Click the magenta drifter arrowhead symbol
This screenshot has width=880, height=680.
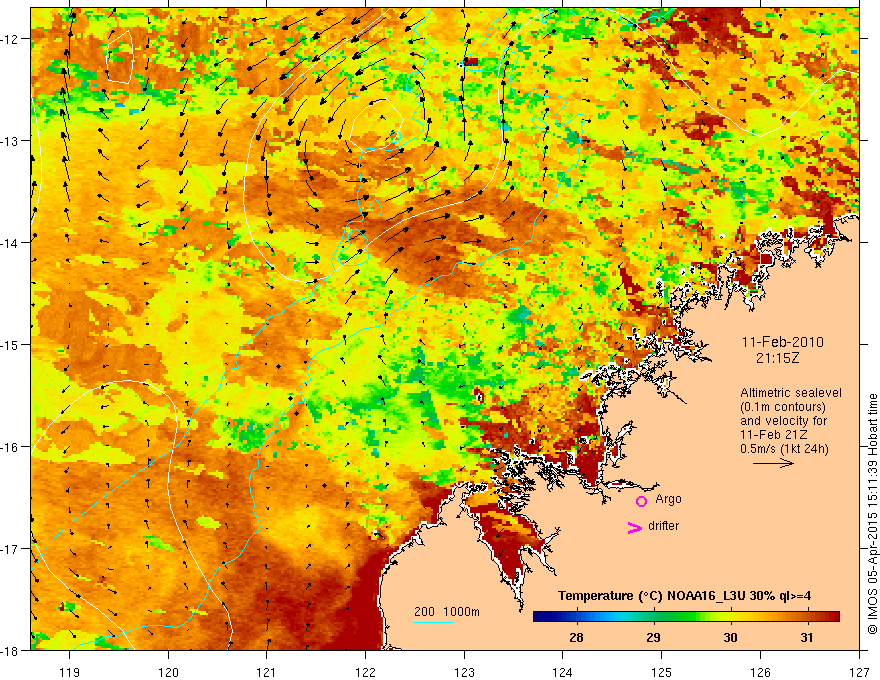635,527
